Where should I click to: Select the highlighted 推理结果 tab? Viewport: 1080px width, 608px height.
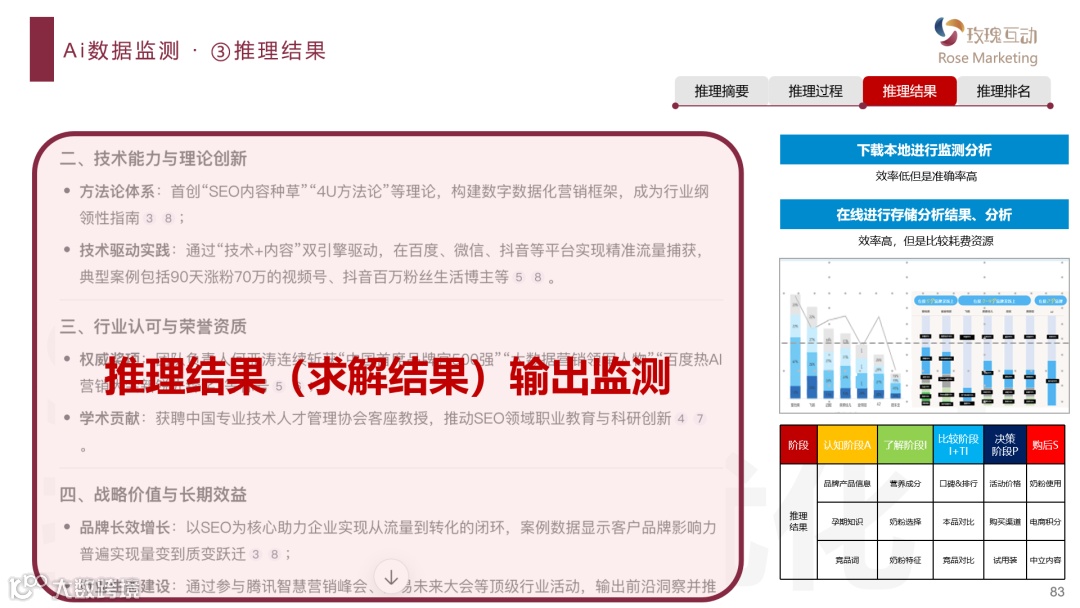click(909, 91)
